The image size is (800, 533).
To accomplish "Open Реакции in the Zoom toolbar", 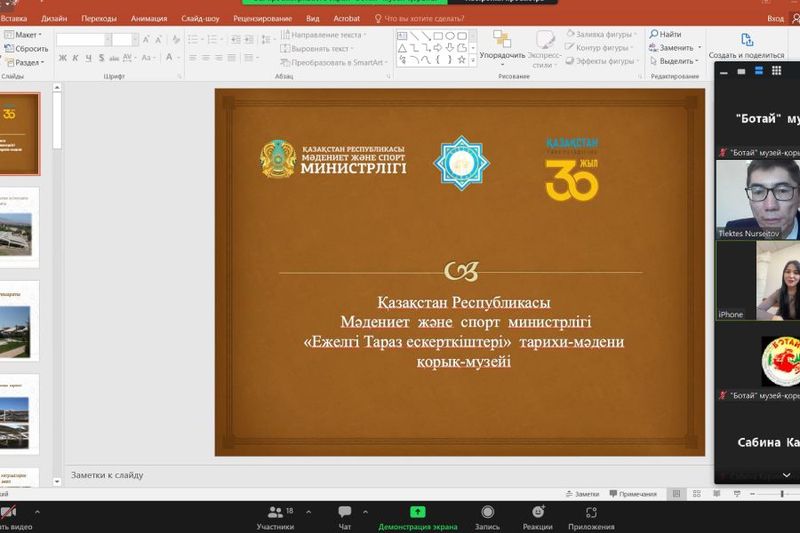I will tap(537, 516).
